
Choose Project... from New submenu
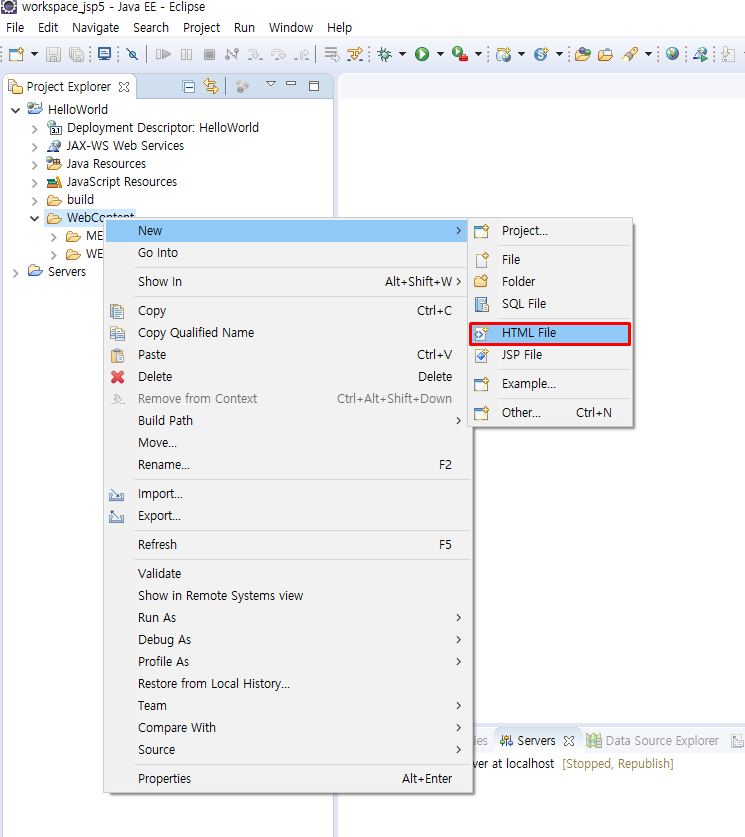click(x=550, y=231)
